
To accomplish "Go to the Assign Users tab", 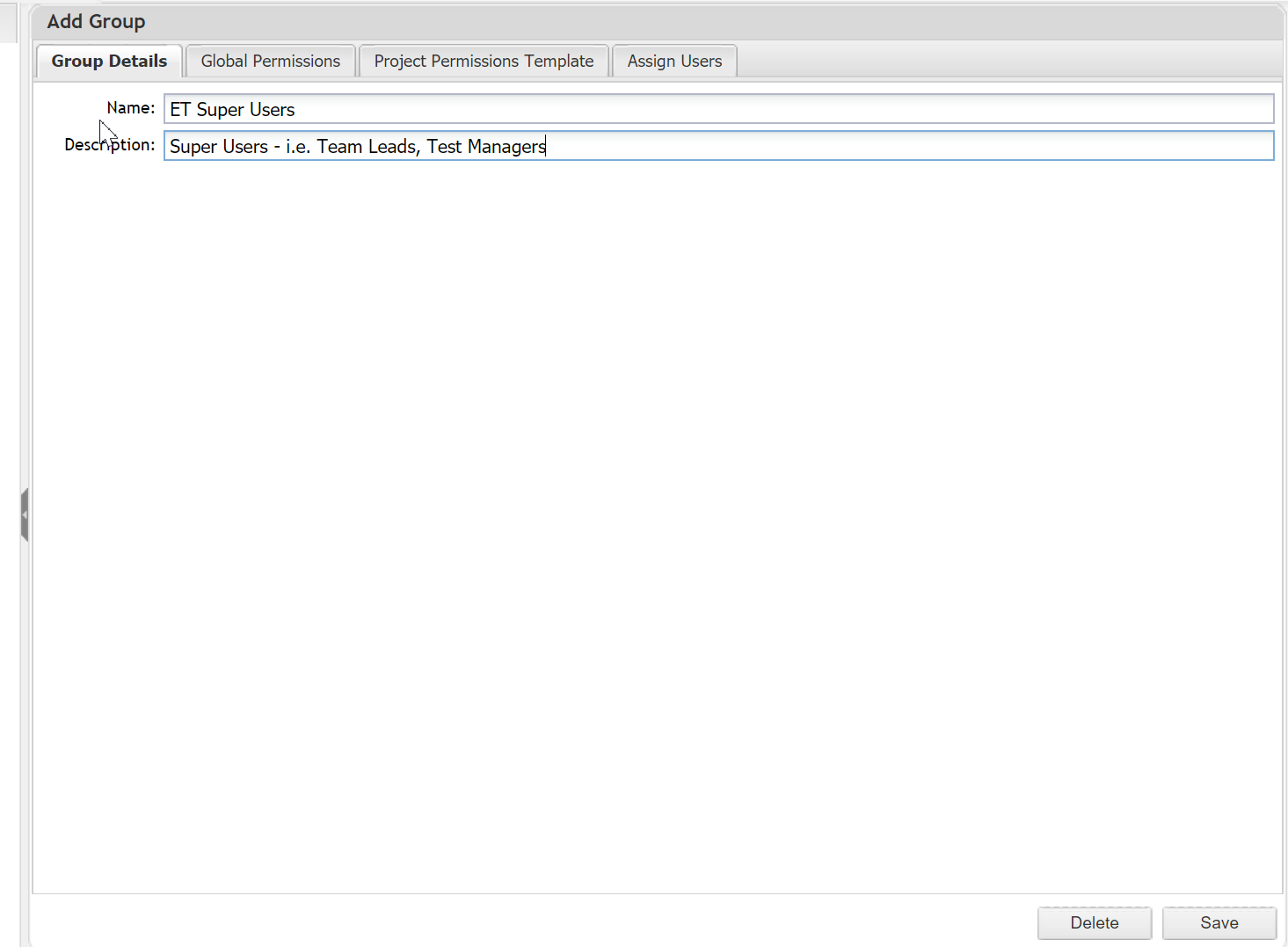I will [674, 61].
